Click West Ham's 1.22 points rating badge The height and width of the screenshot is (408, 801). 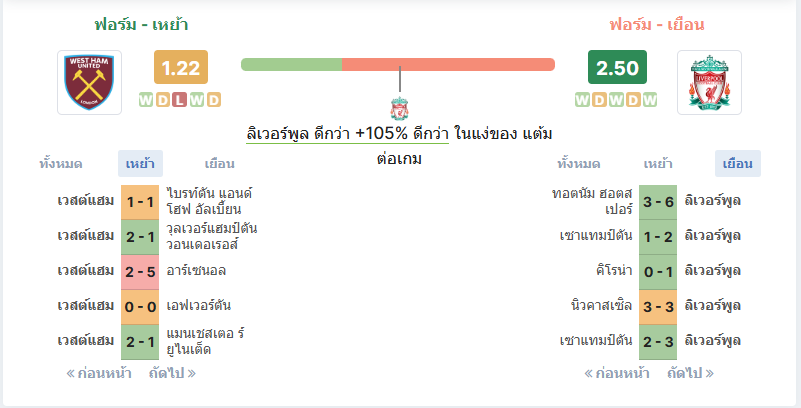tap(181, 67)
